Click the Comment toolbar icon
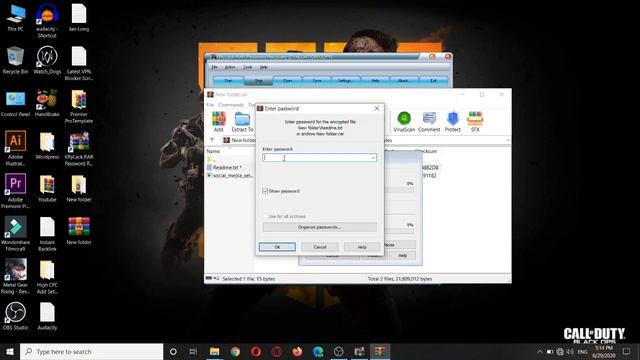 tap(429, 122)
